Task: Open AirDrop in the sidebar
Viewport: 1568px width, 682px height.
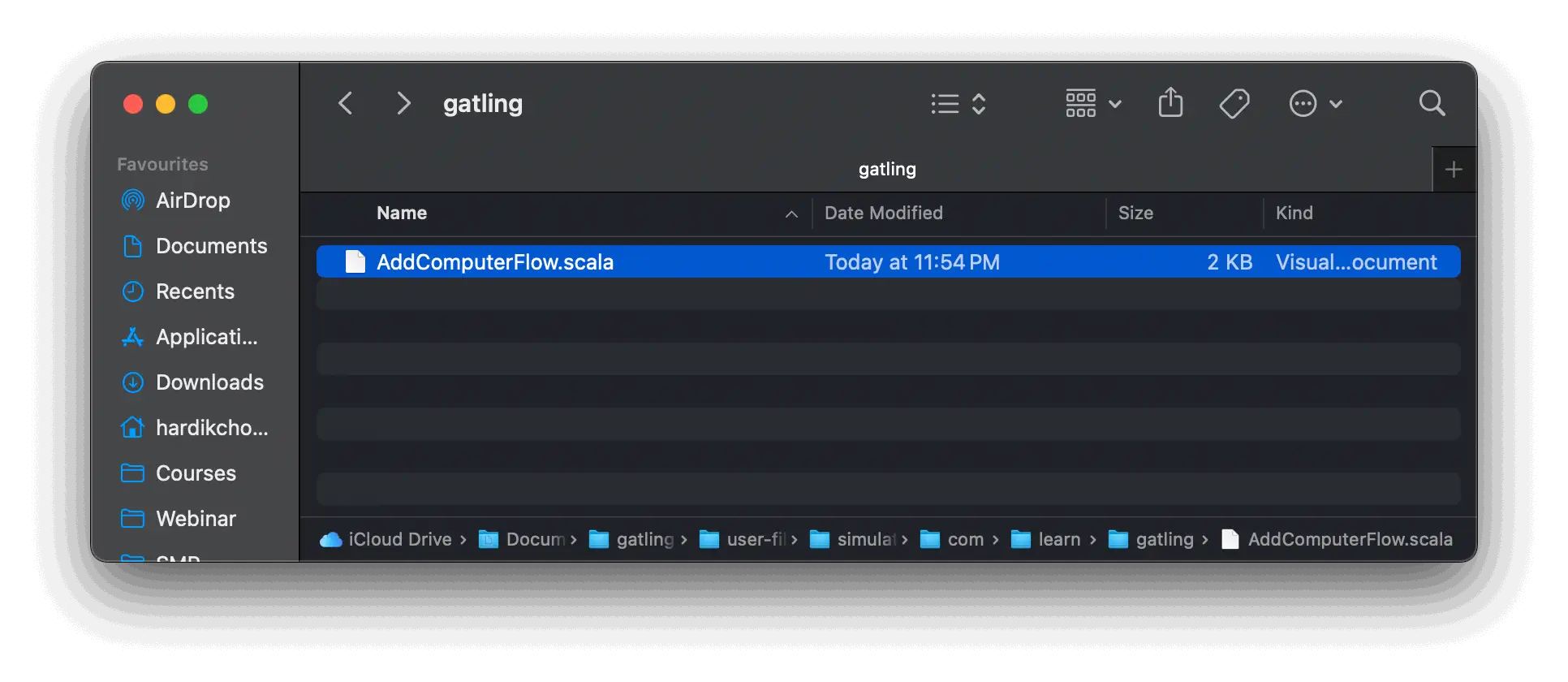Action: coord(192,201)
